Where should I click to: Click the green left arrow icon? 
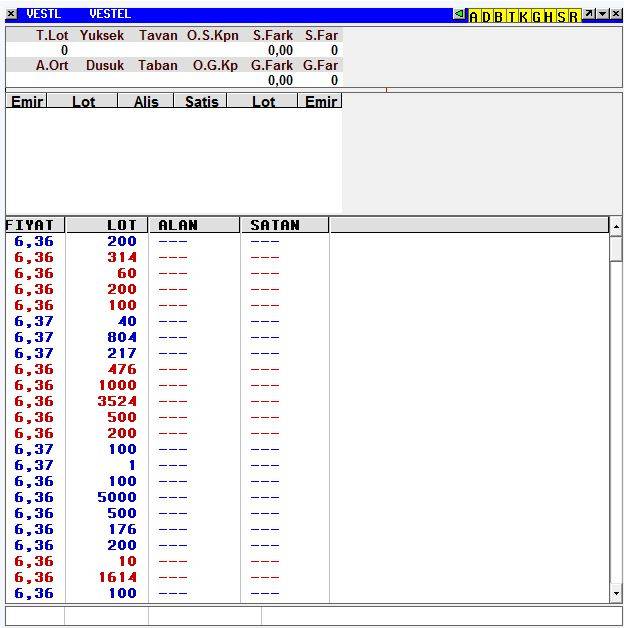[x=459, y=15]
